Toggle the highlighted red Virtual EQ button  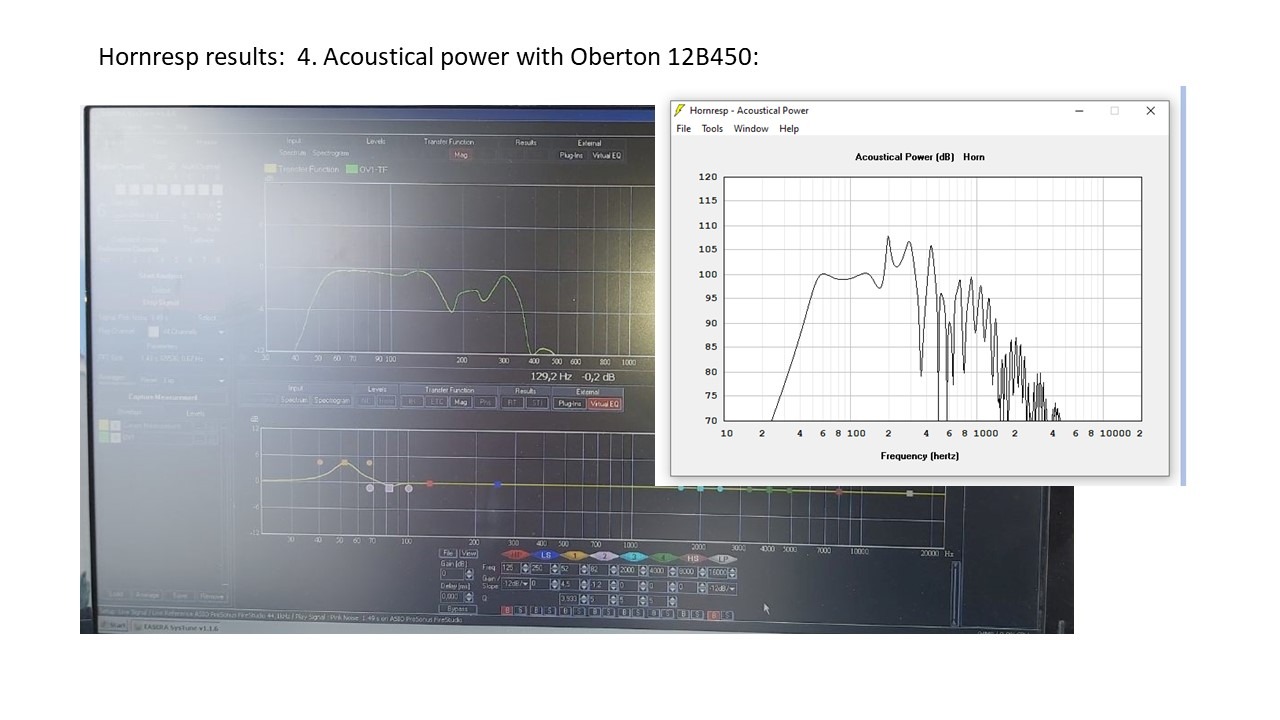(605, 403)
